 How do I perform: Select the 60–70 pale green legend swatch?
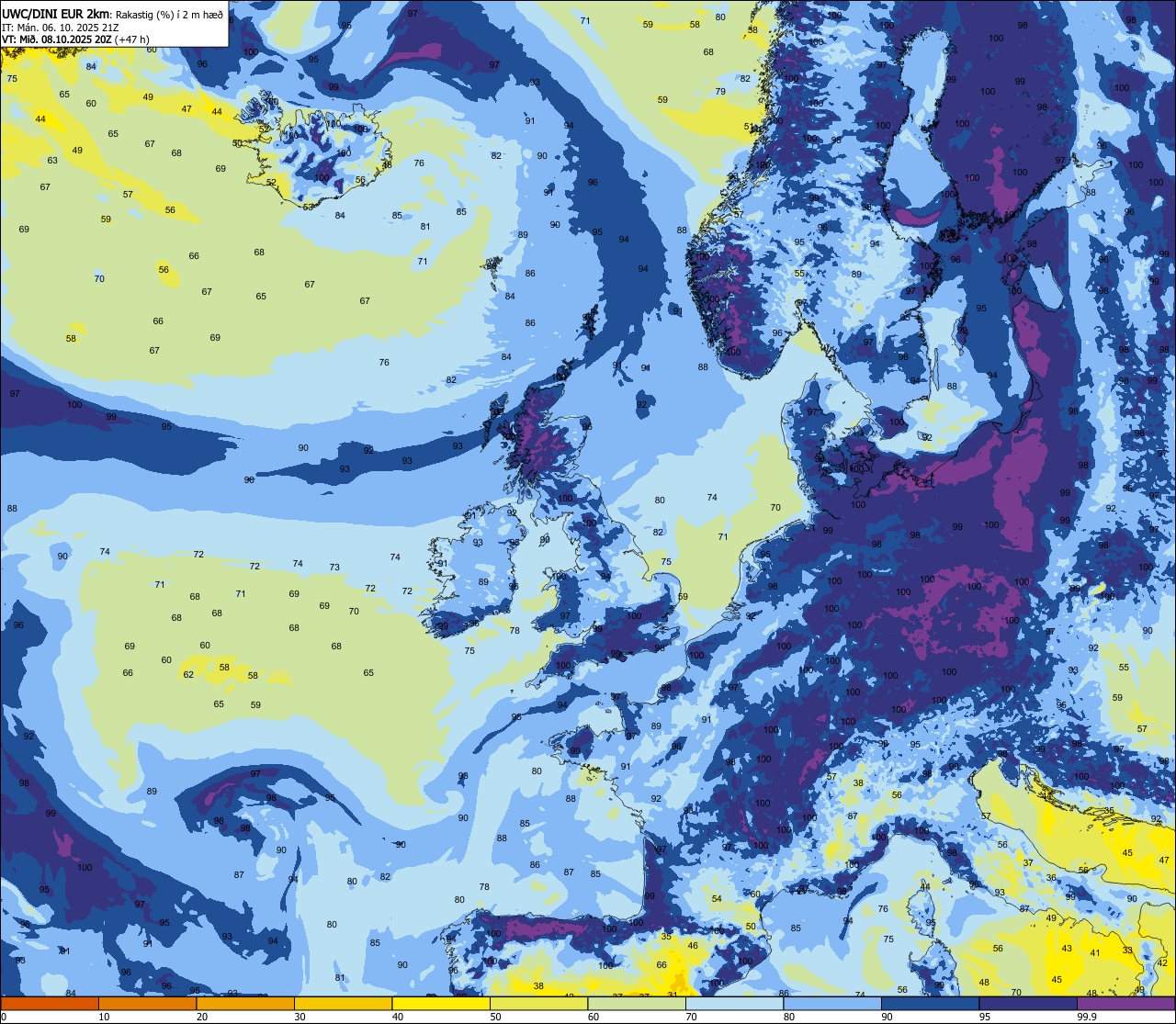(637, 1003)
